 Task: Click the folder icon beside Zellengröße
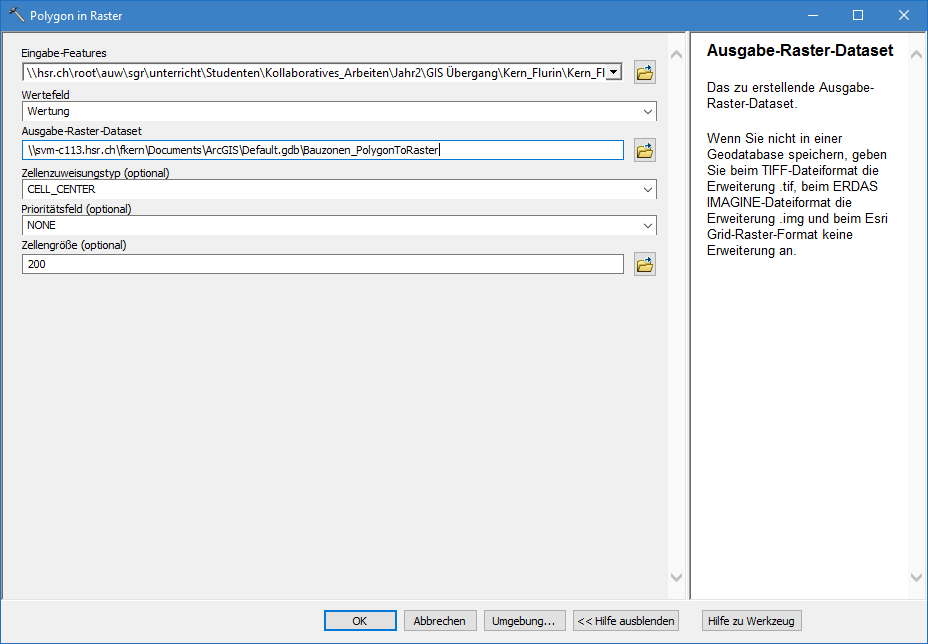pos(645,265)
